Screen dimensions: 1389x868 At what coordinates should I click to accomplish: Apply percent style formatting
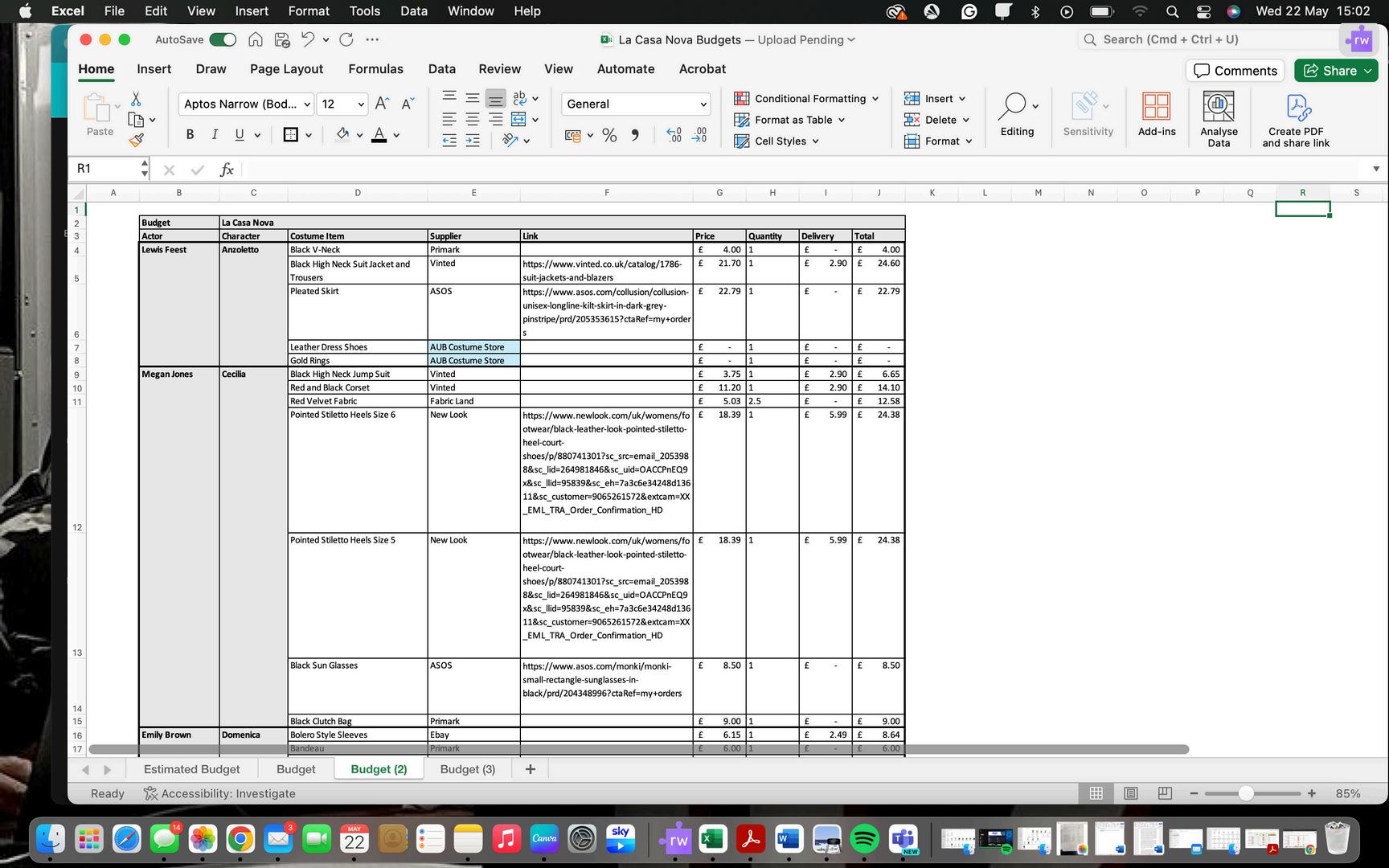tap(609, 135)
